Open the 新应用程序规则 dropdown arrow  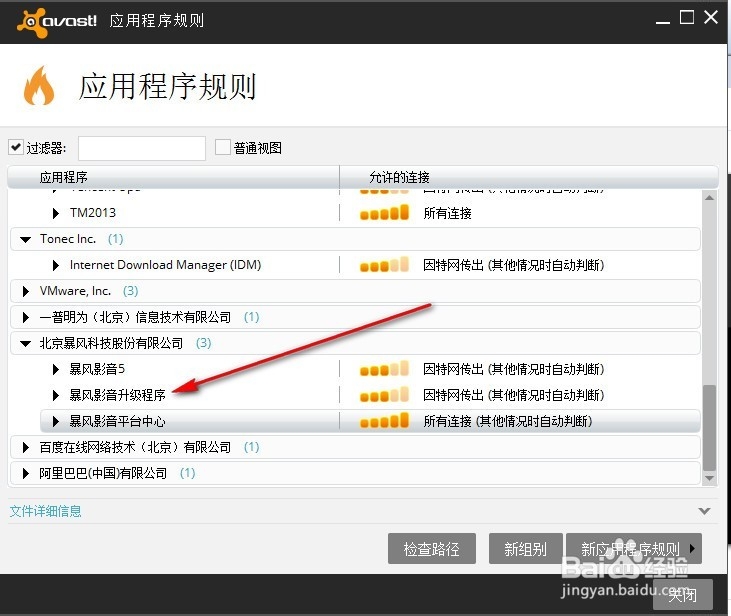[693, 549]
